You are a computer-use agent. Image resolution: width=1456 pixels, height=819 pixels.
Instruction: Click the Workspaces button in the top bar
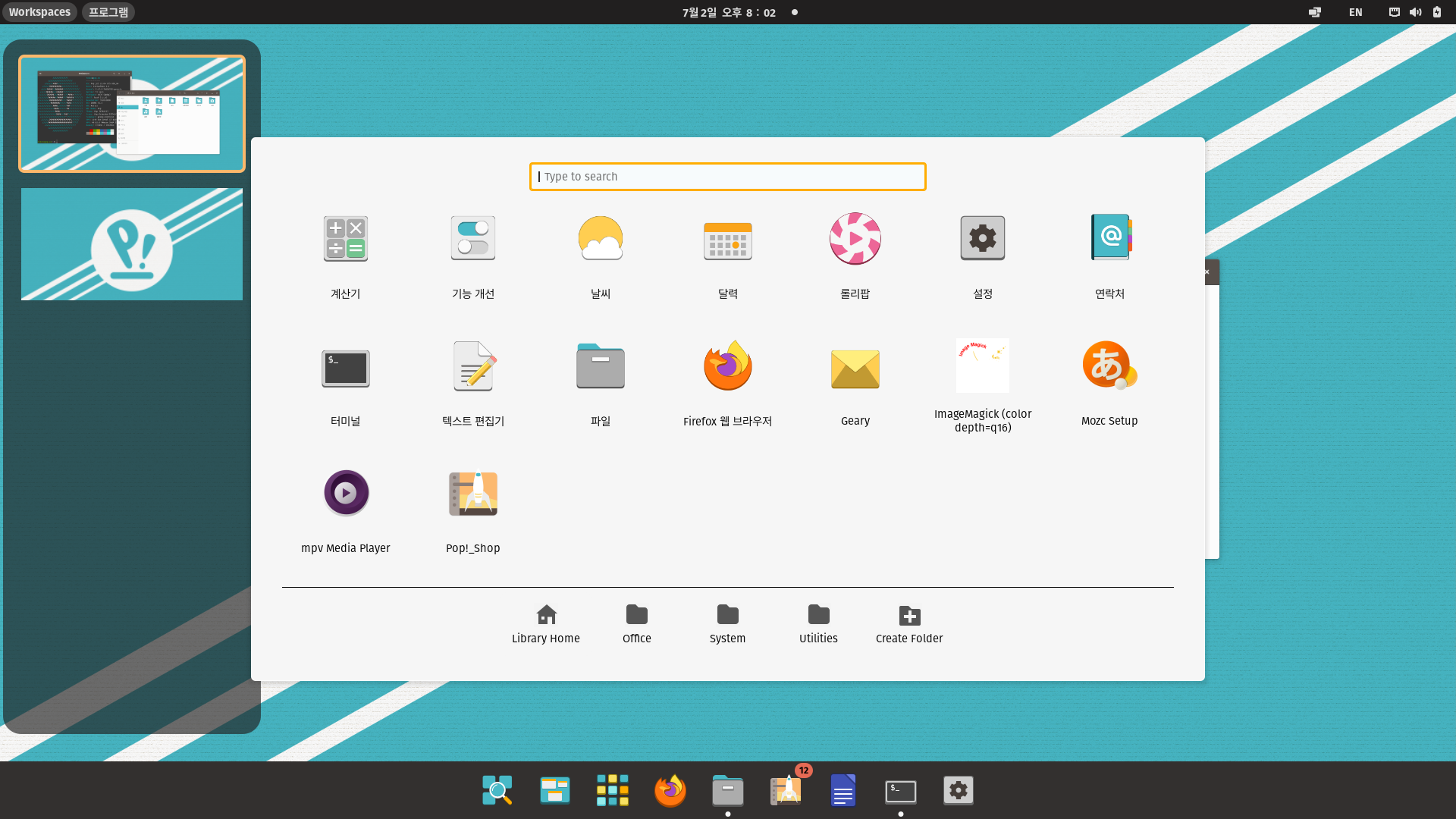coord(39,12)
